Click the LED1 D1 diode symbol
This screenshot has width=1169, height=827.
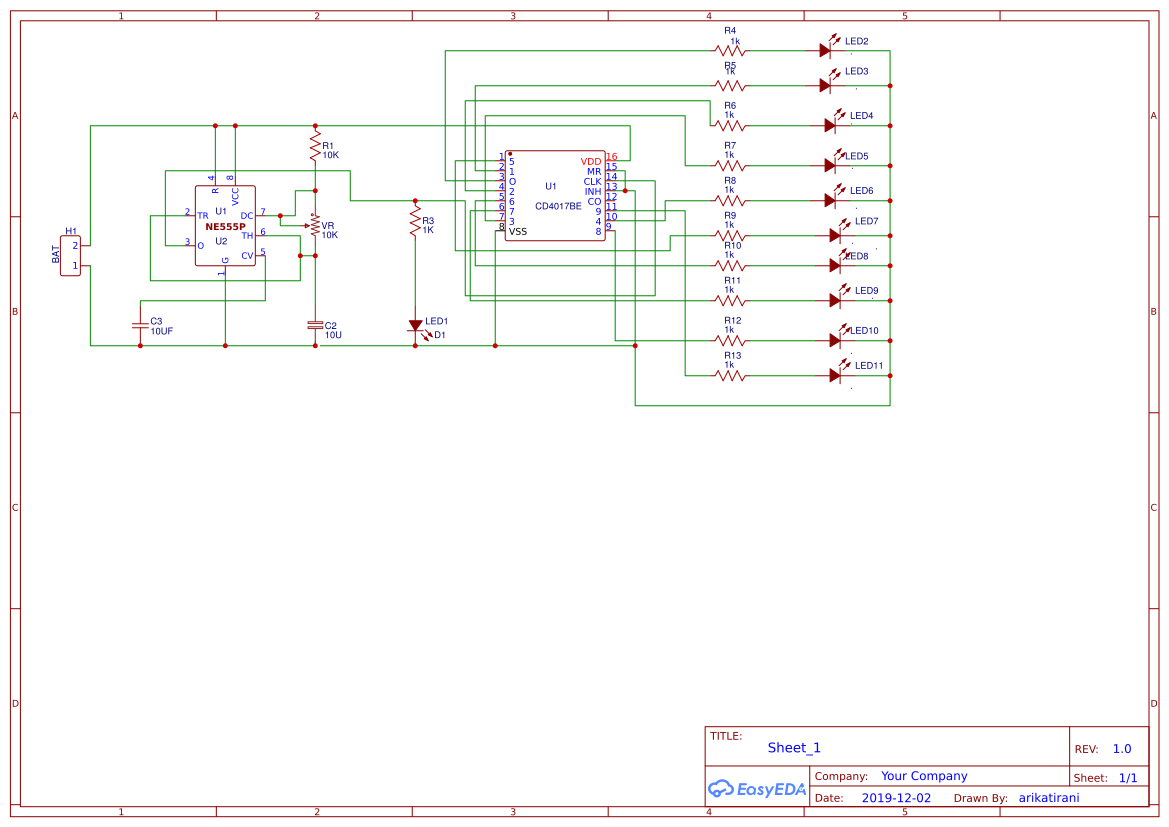click(417, 328)
